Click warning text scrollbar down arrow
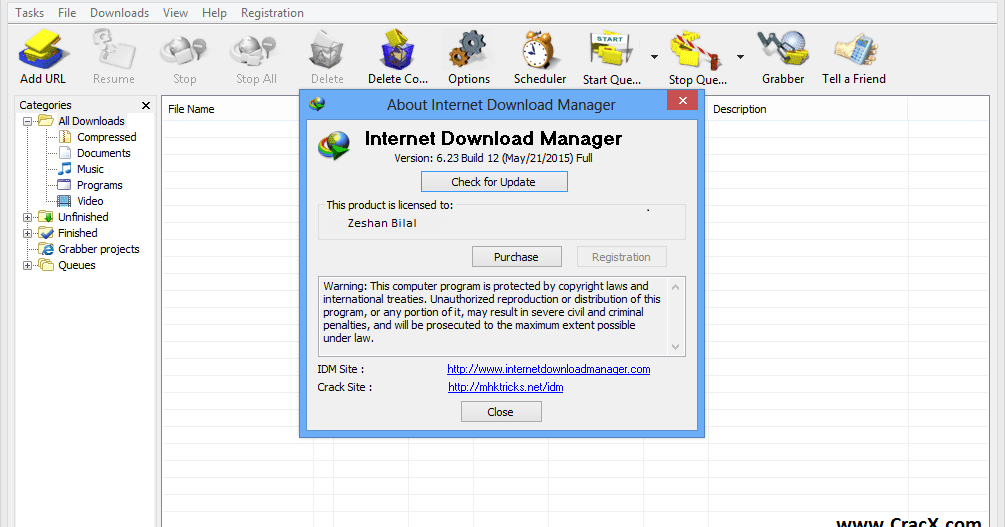This screenshot has width=1005, height=527. tap(676, 347)
